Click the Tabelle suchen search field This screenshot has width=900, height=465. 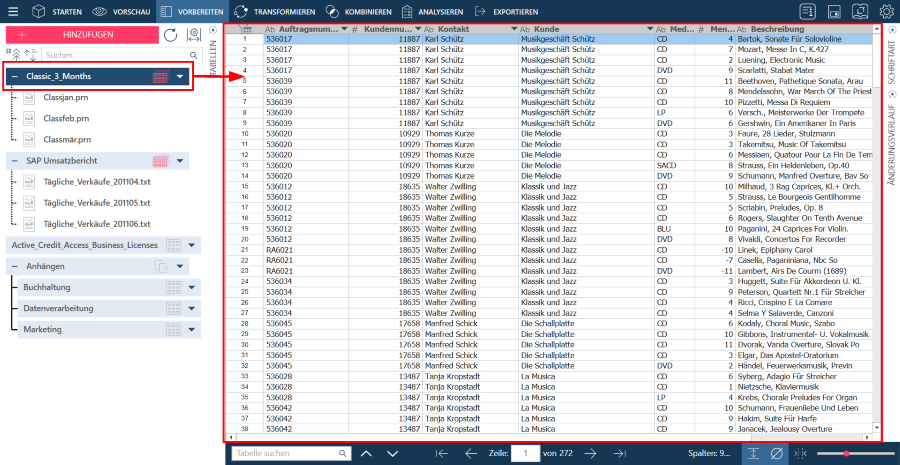(x=290, y=453)
